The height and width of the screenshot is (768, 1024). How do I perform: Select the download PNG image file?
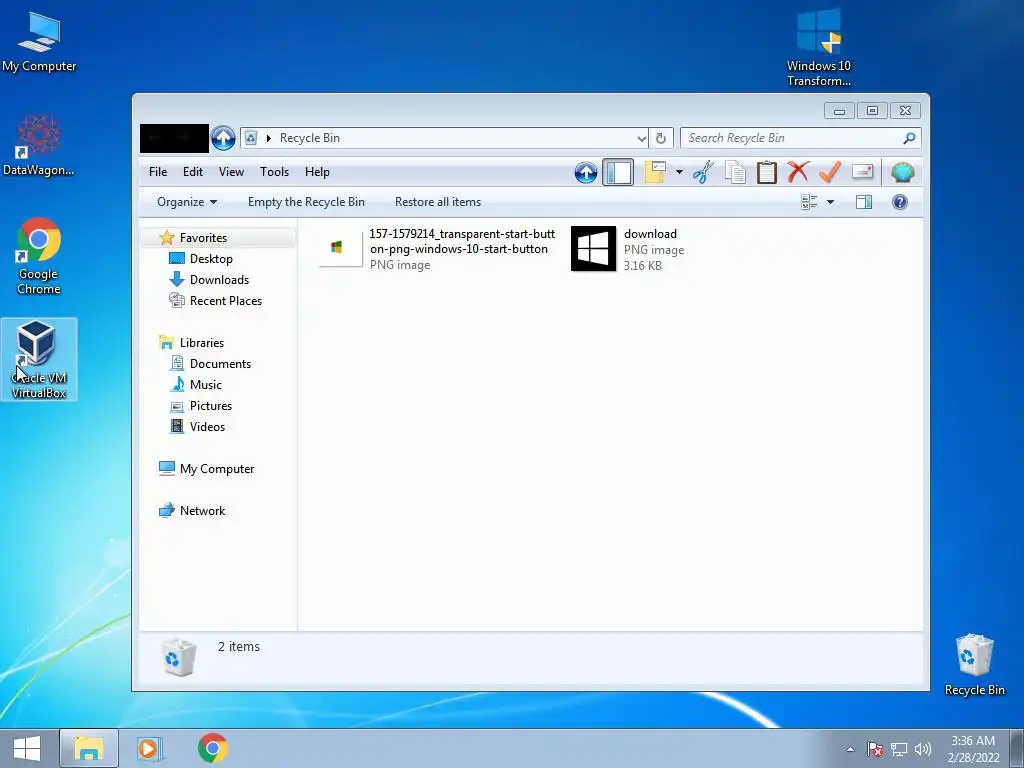pyautogui.click(x=628, y=249)
